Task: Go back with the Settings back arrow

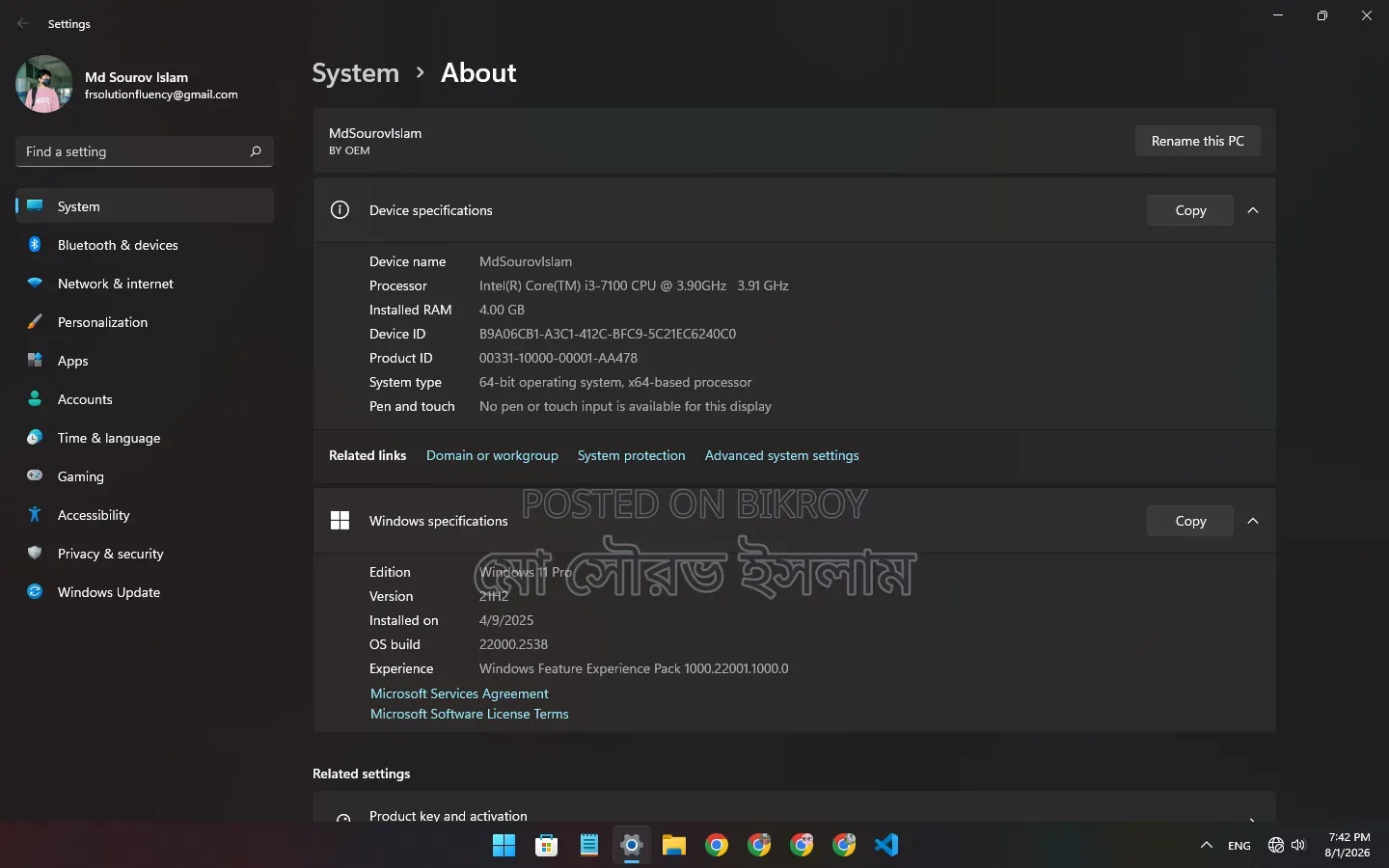Action: (23, 23)
